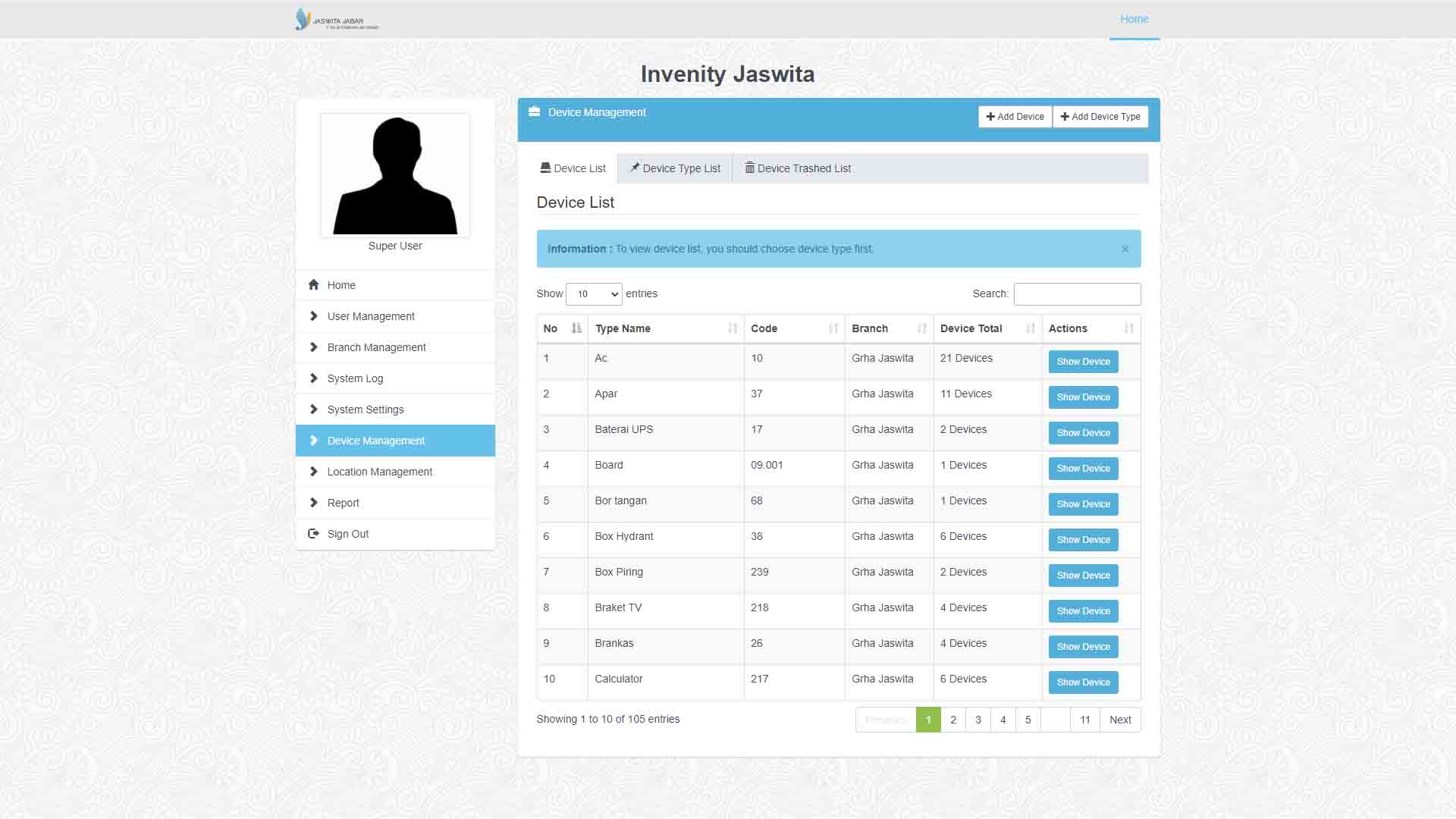Screen dimensions: 1456x819
Task: Expand the Report sidebar item
Action: (x=343, y=503)
